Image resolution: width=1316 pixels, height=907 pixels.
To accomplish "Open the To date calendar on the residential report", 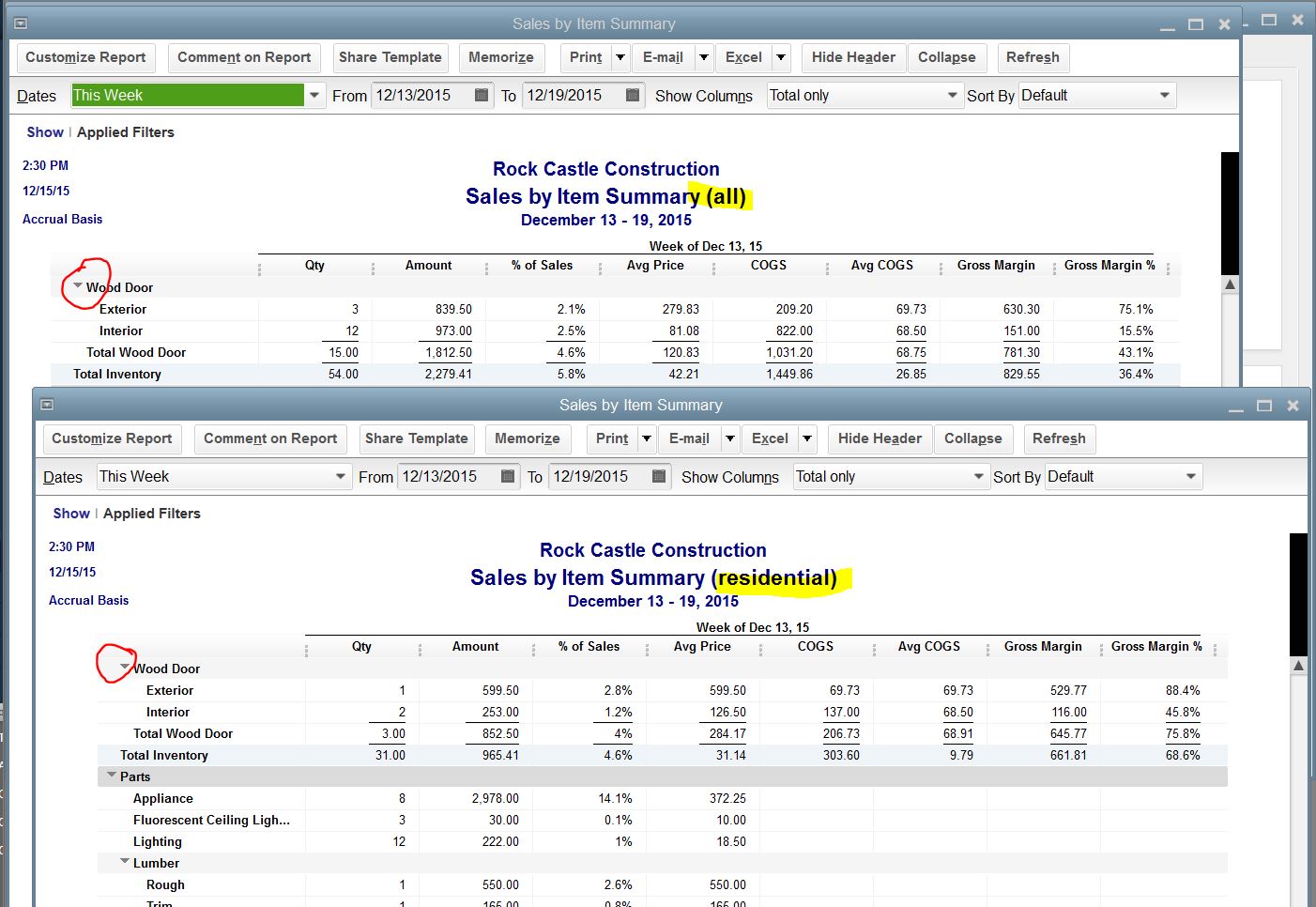I will point(660,476).
